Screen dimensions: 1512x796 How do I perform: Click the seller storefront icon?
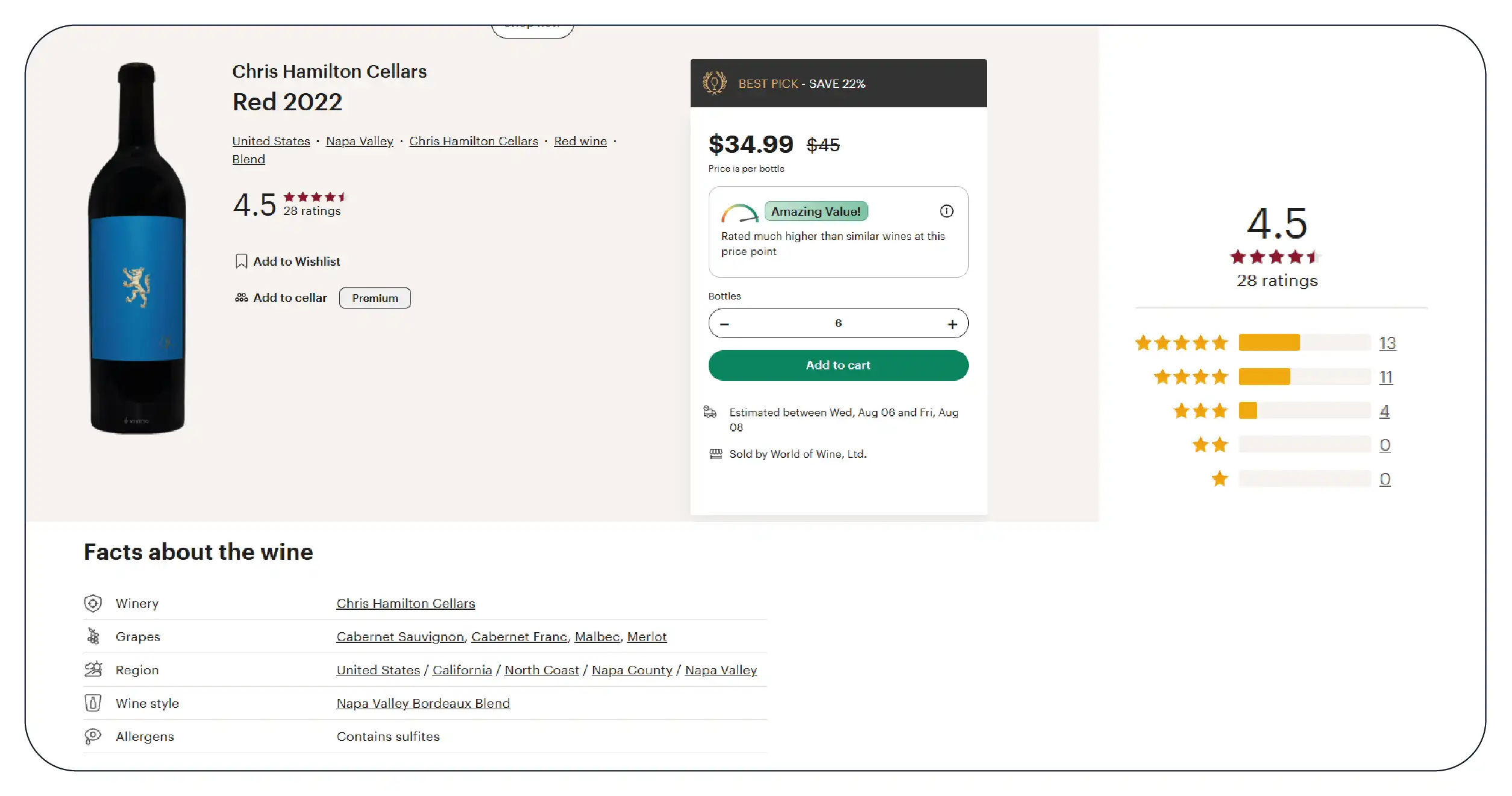click(715, 454)
